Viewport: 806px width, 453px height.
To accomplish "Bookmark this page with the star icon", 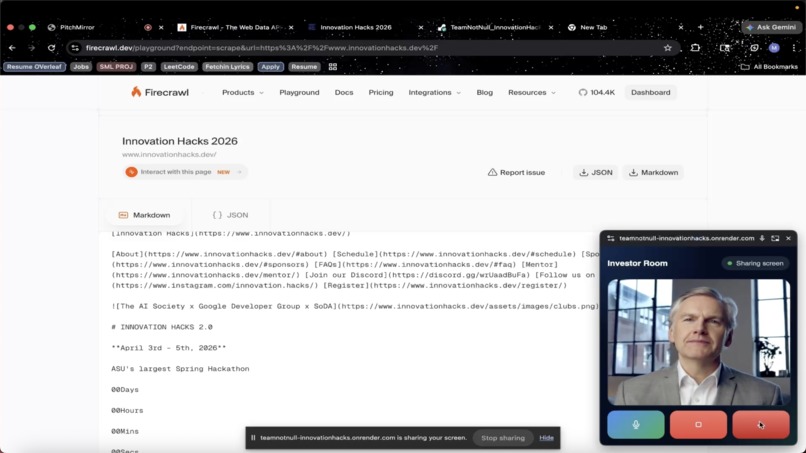I will click(x=667, y=48).
